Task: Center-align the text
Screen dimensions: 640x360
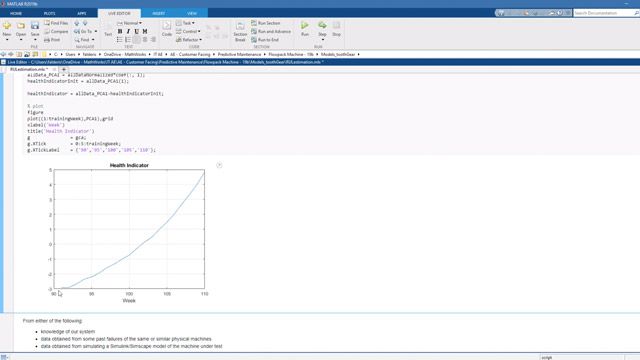Action: click(145, 40)
